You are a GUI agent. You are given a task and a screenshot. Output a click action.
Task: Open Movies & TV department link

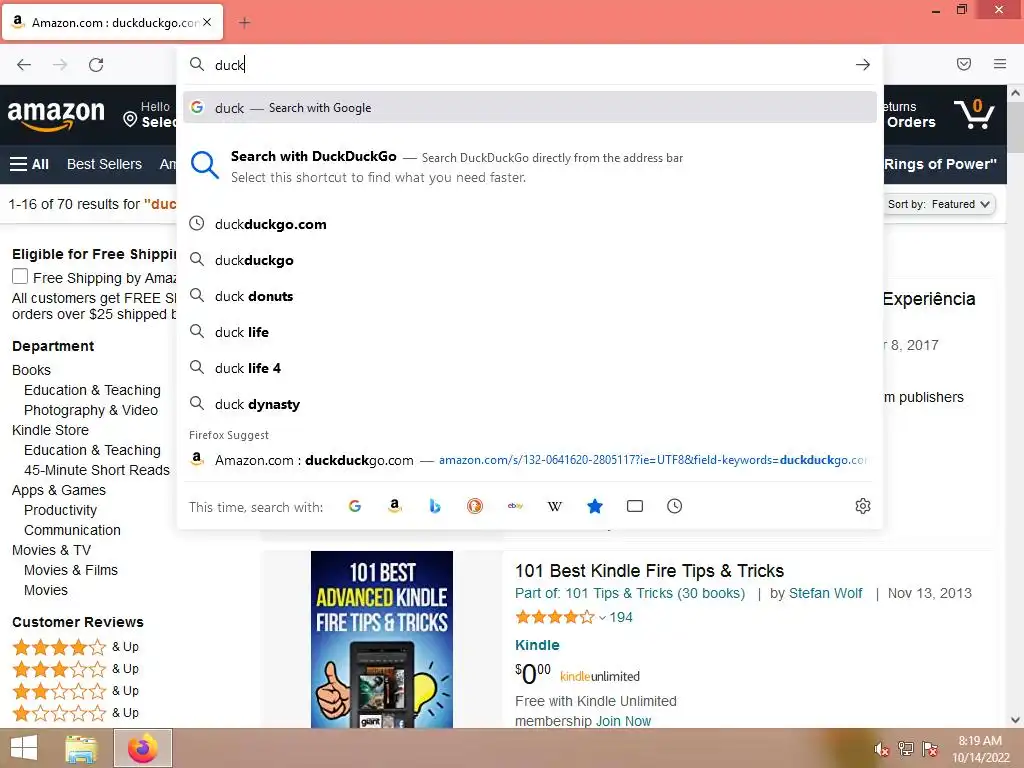(x=52, y=551)
